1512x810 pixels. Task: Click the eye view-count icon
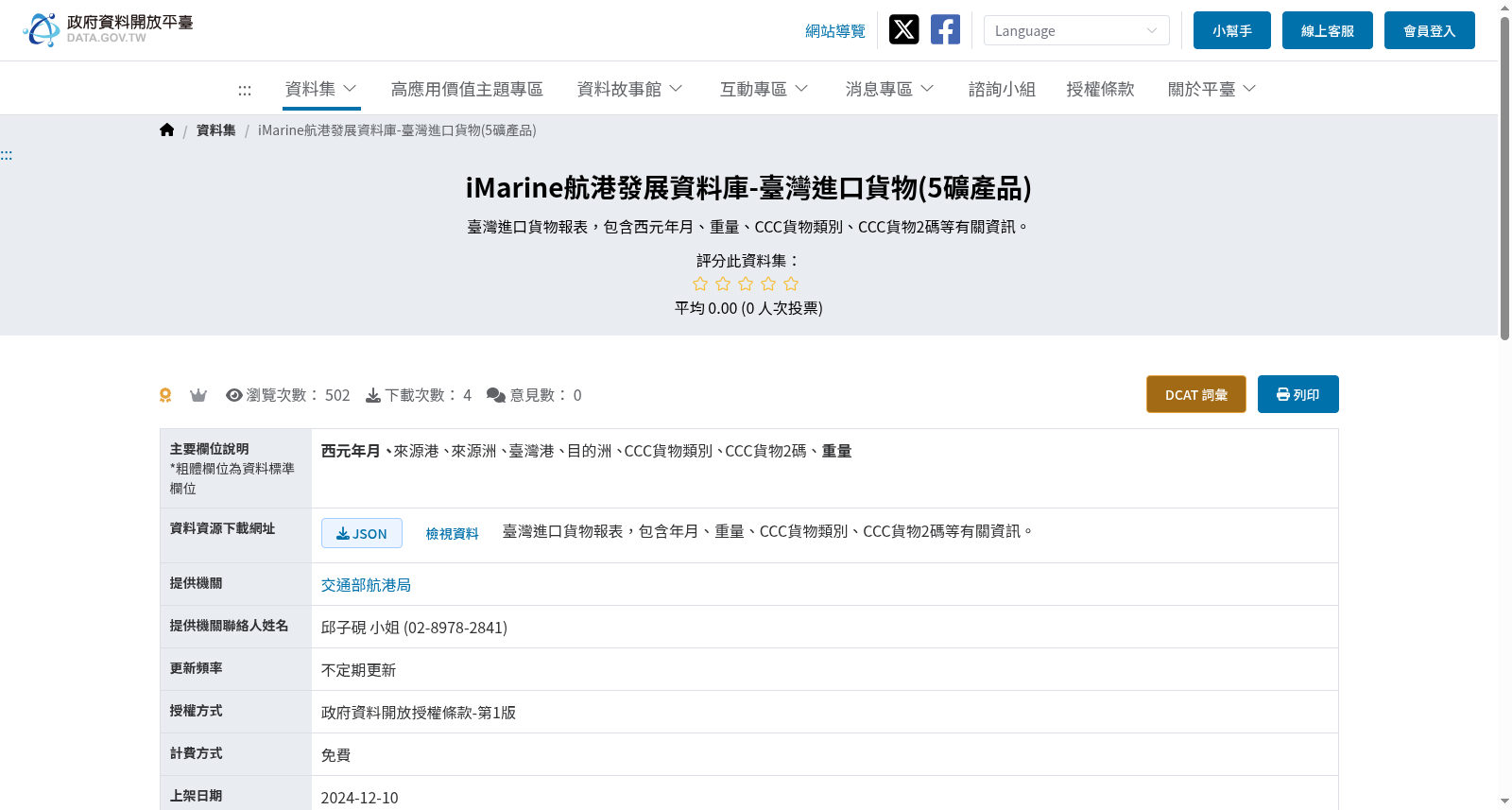(234, 395)
